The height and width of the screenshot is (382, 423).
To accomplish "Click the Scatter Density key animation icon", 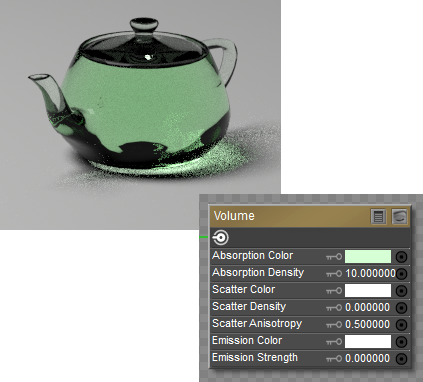I will click(334, 307).
